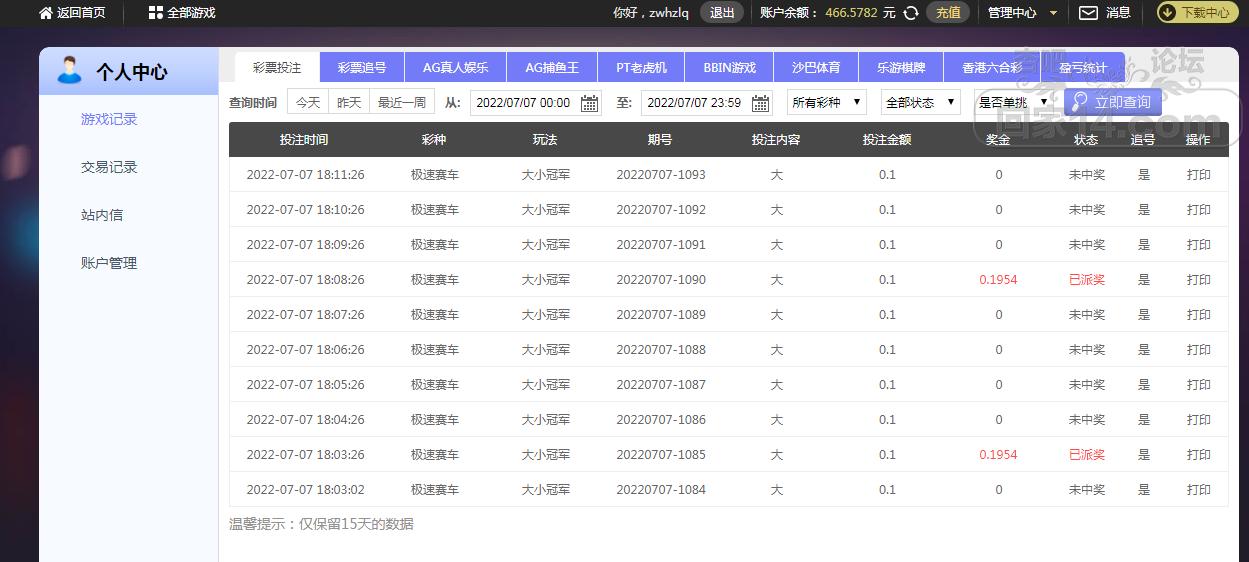Switch to the 彩票追号 tab
1249x562 pixels.
click(x=362, y=68)
